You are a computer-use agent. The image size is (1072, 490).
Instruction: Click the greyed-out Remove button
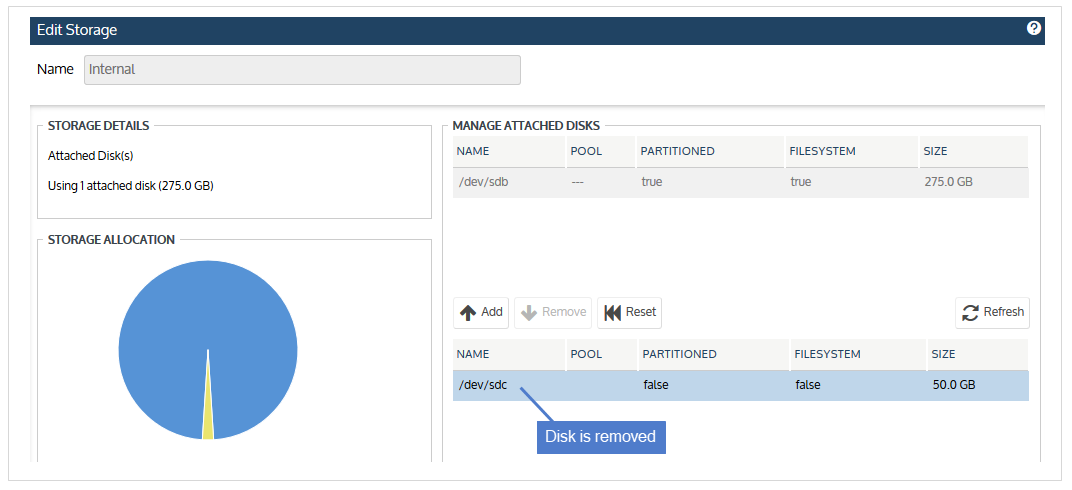click(553, 312)
